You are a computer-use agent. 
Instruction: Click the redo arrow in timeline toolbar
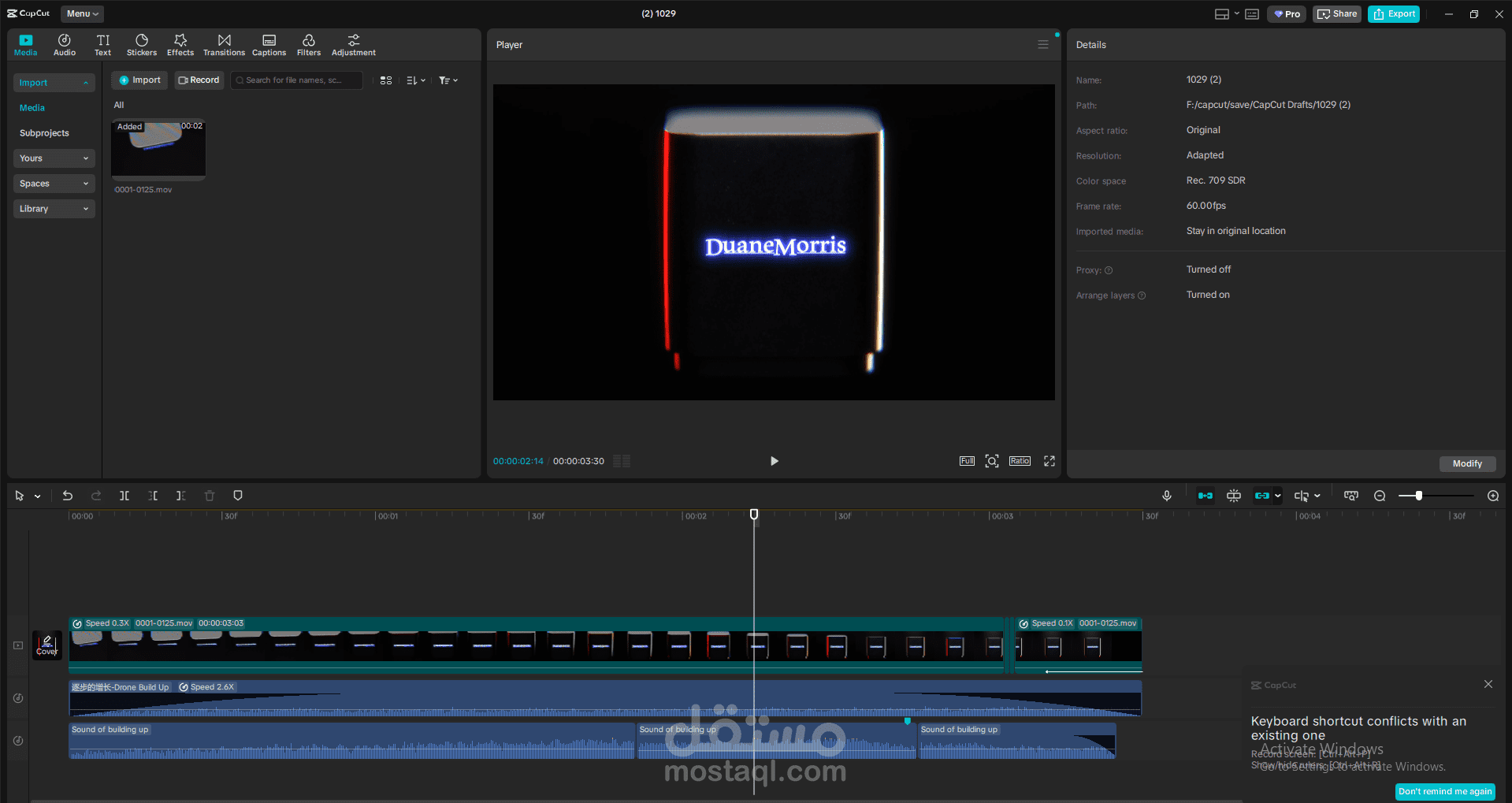coord(96,496)
